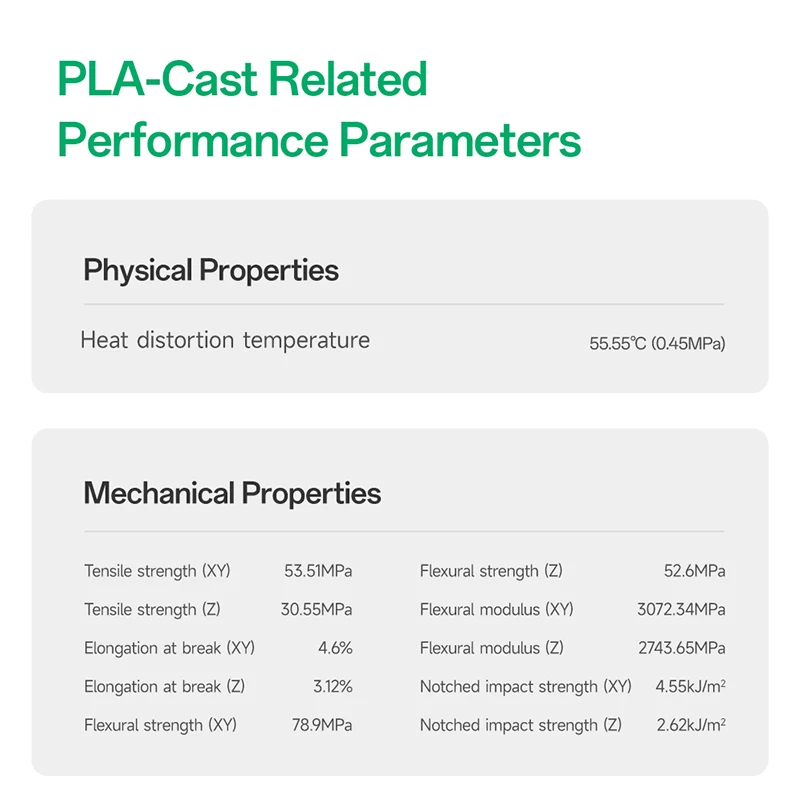This screenshot has width=800, height=800.
Task: Click the Mechanical Properties heading
Action: [x=232, y=493]
